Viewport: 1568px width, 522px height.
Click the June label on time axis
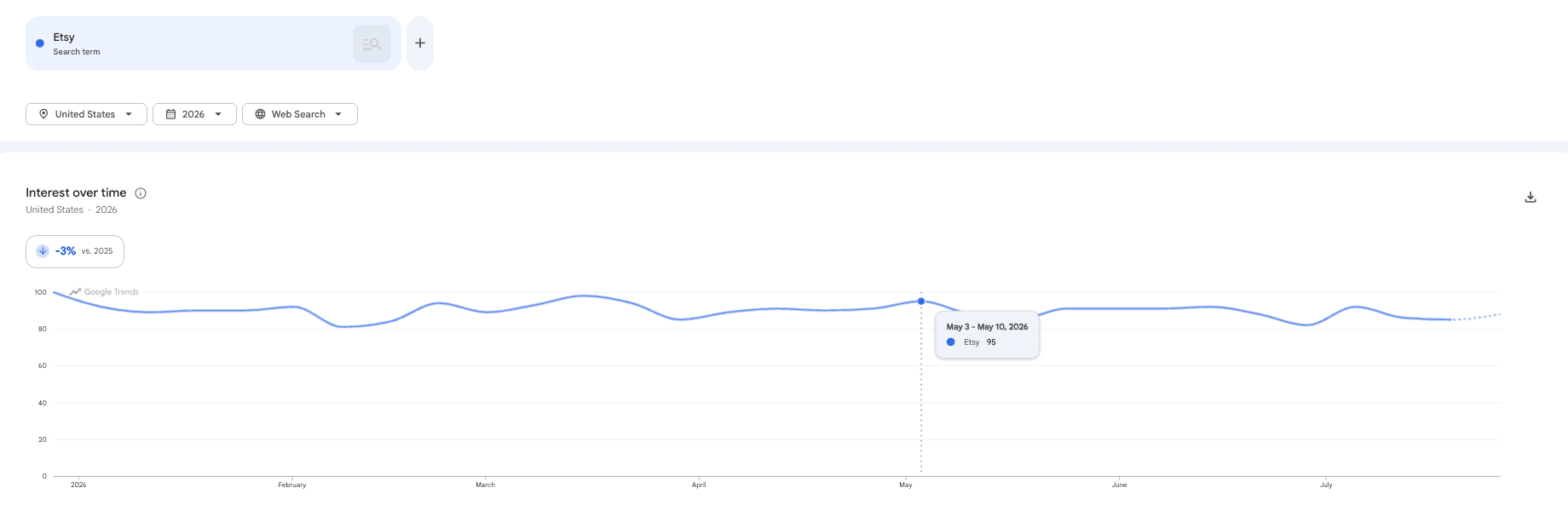(x=1119, y=485)
